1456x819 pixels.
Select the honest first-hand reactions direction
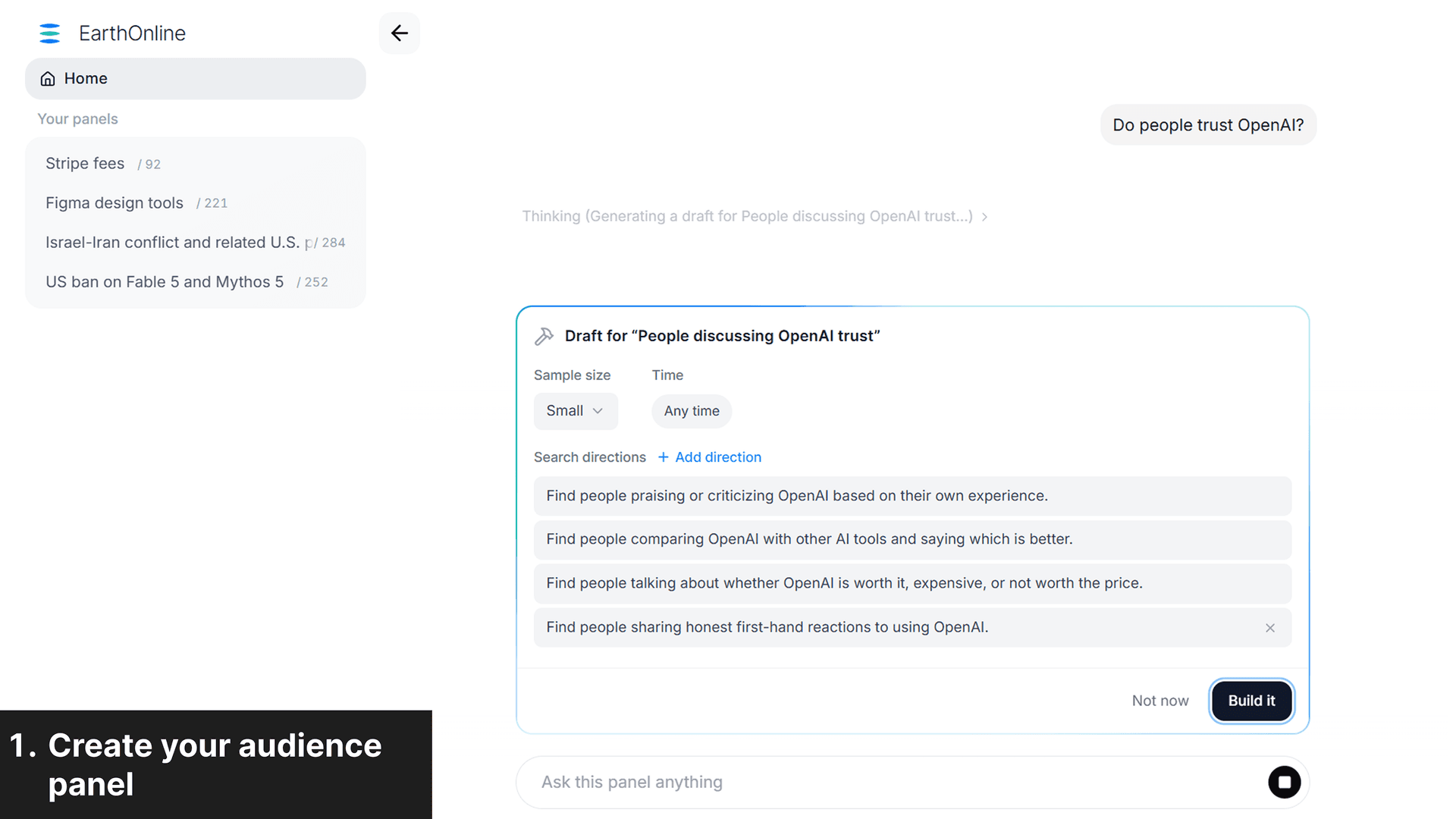coord(912,627)
